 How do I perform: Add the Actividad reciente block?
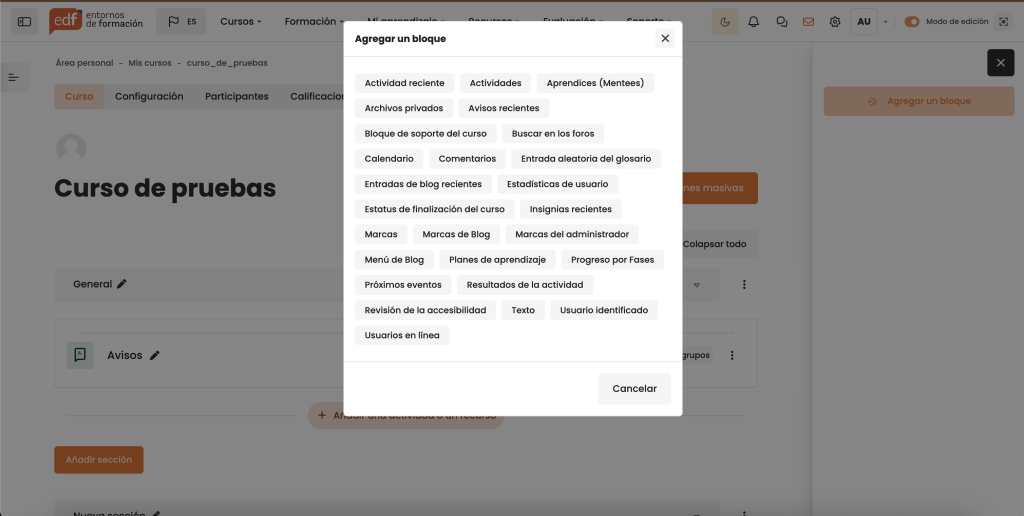click(404, 83)
